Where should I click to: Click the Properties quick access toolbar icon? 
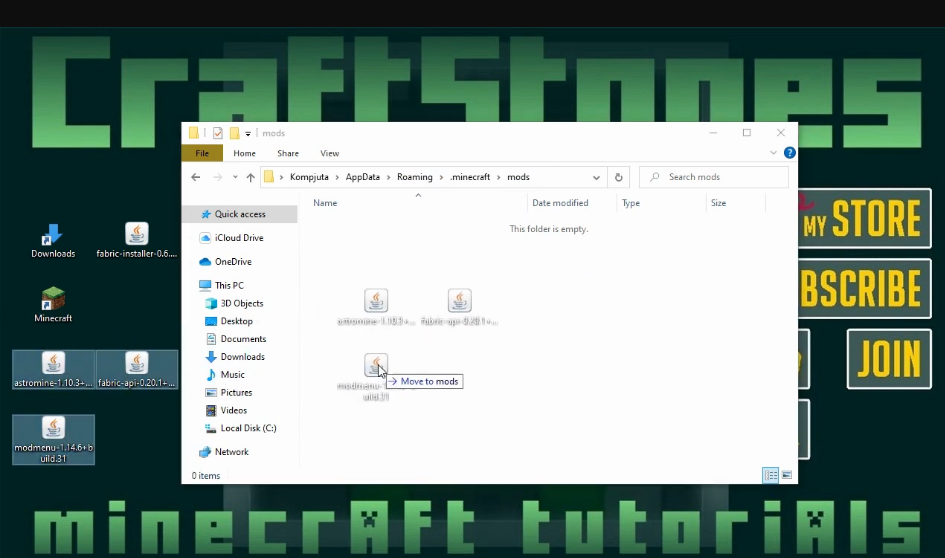coord(218,133)
